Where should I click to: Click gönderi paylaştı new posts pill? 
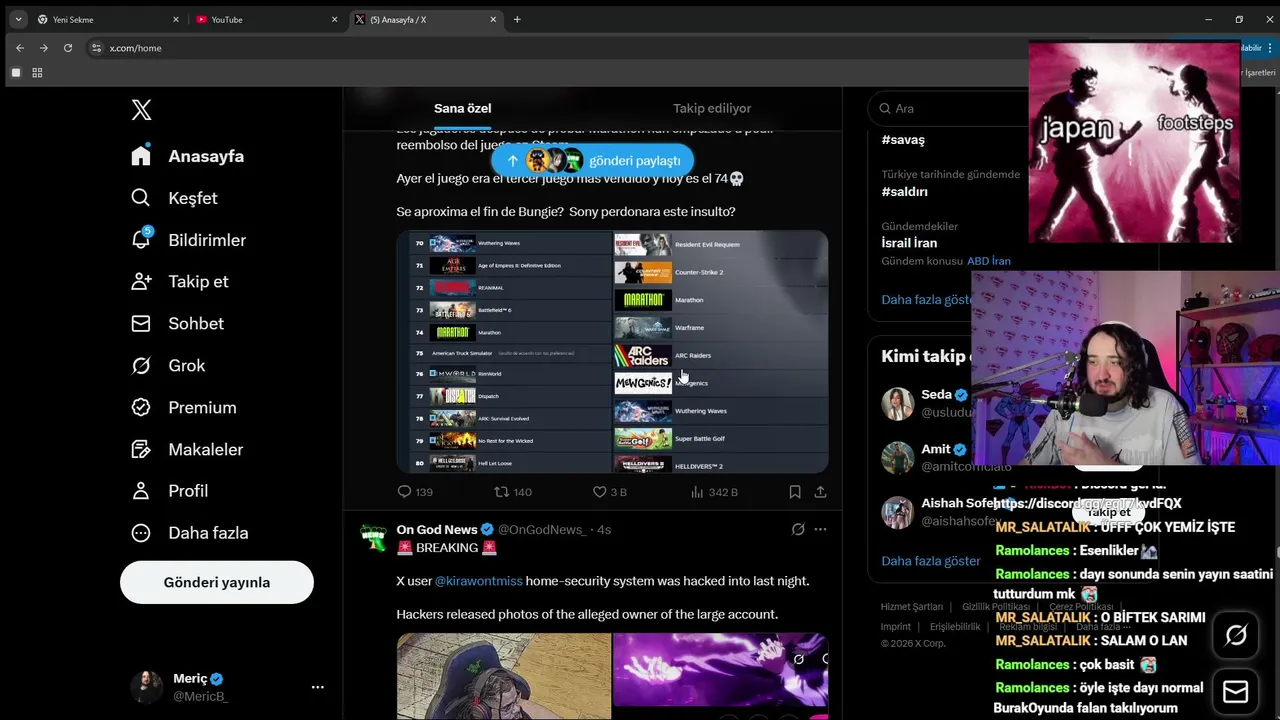point(592,160)
